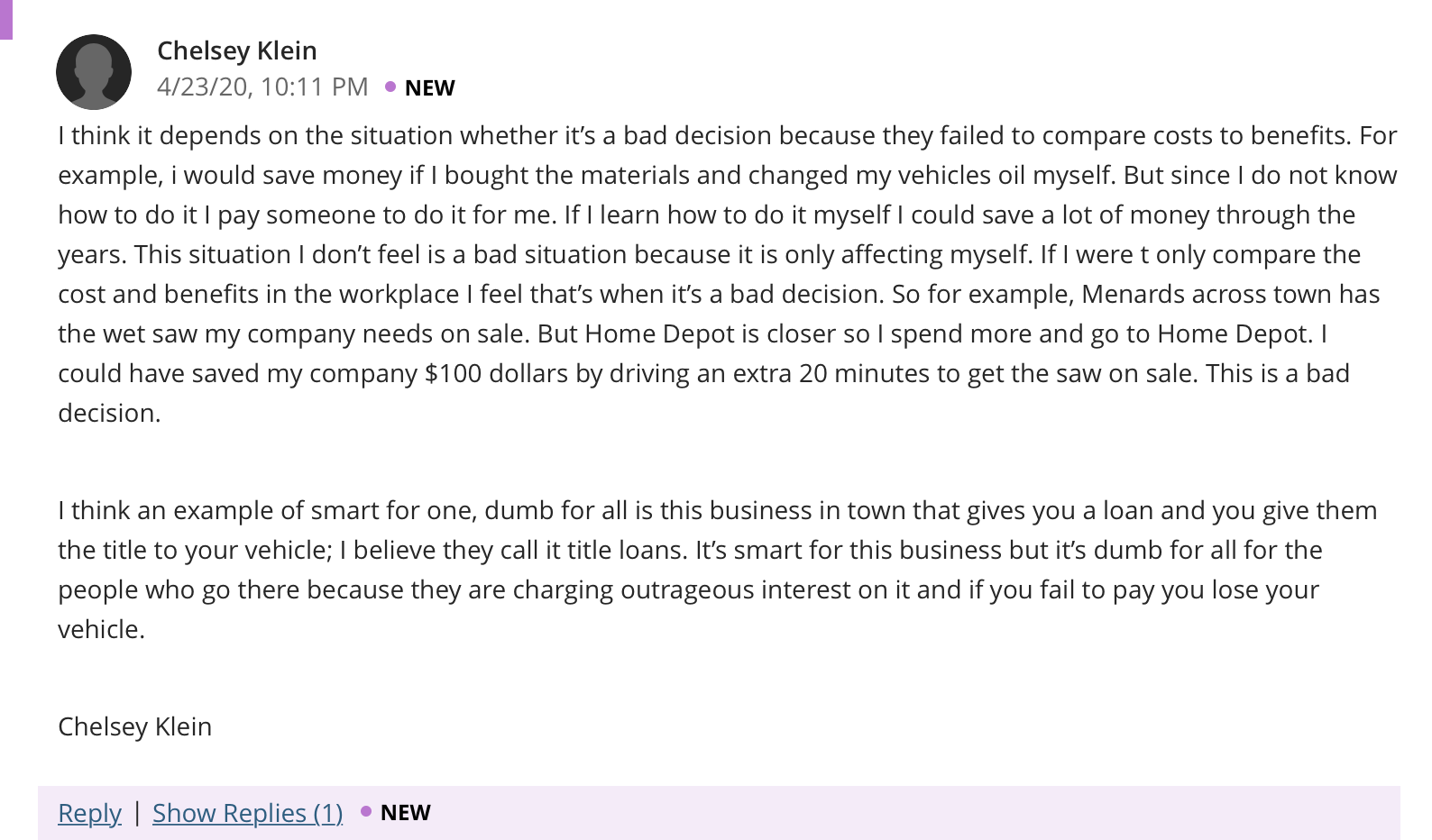
Task: Click the separator between Reply and Show Replies
Action: coord(137,812)
